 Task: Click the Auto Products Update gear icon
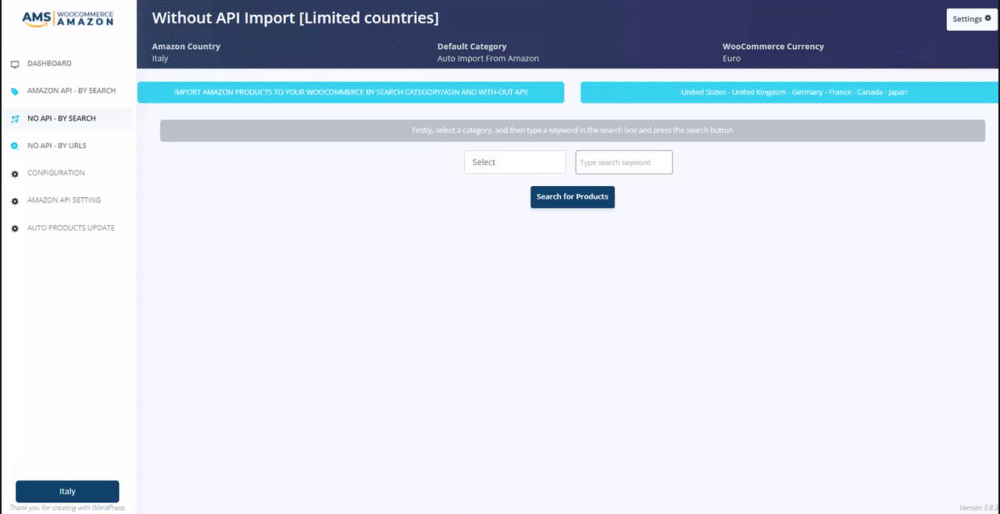15,228
